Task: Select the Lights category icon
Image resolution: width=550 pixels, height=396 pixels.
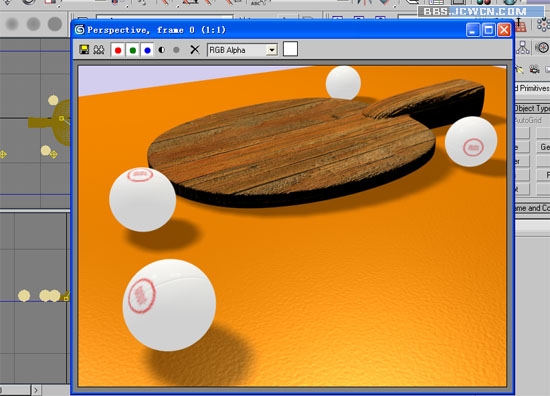Action: click(519, 69)
